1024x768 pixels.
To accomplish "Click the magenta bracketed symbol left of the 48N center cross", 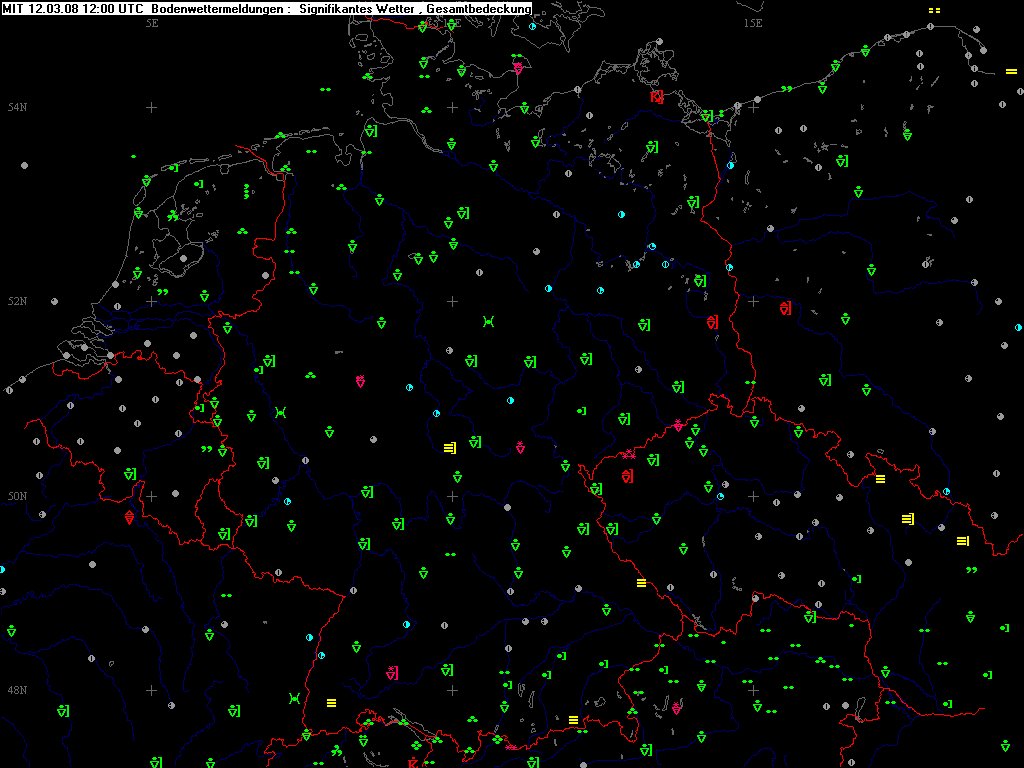I will pos(393,672).
